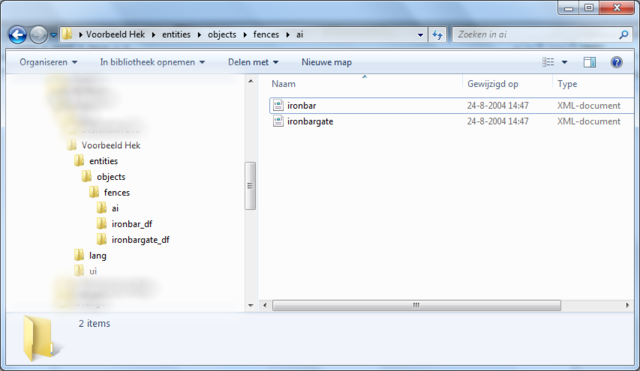Select 'entities' breadcrumb in address bar

pyautogui.click(x=176, y=35)
